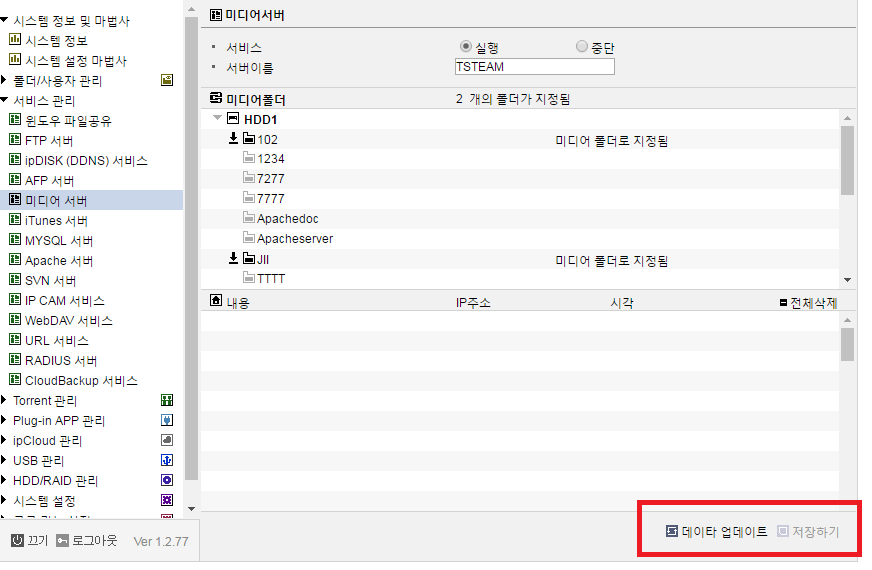Select the Apacheserver folder
872x570 pixels.
[x=288, y=239]
